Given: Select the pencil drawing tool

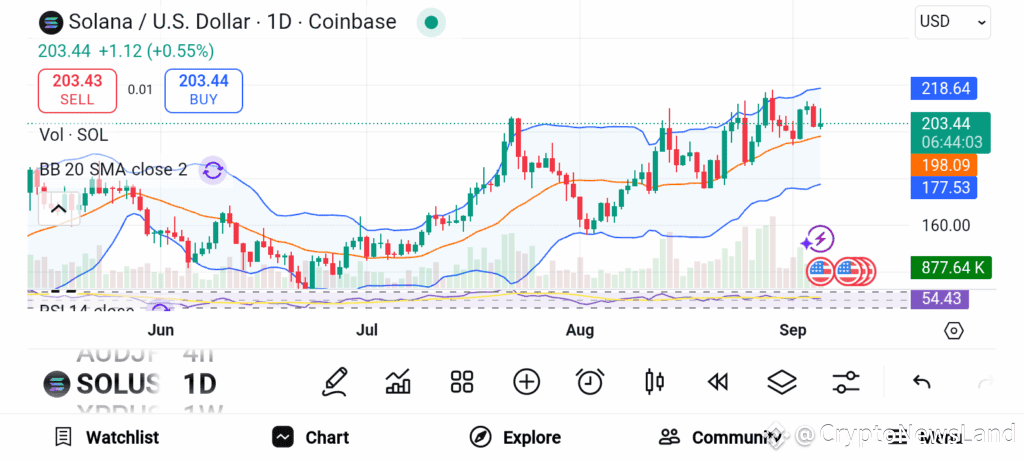Looking at the screenshot, I should [x=334, y=382].
